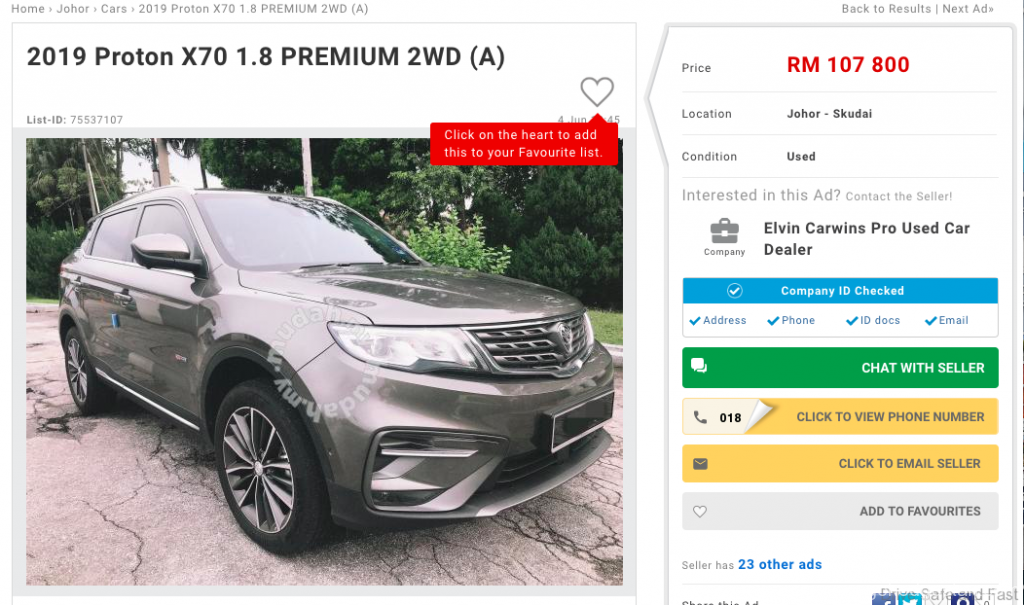Open the seller's 23 other ads
Screen dimensions: 1024x605
pos(780,564)
